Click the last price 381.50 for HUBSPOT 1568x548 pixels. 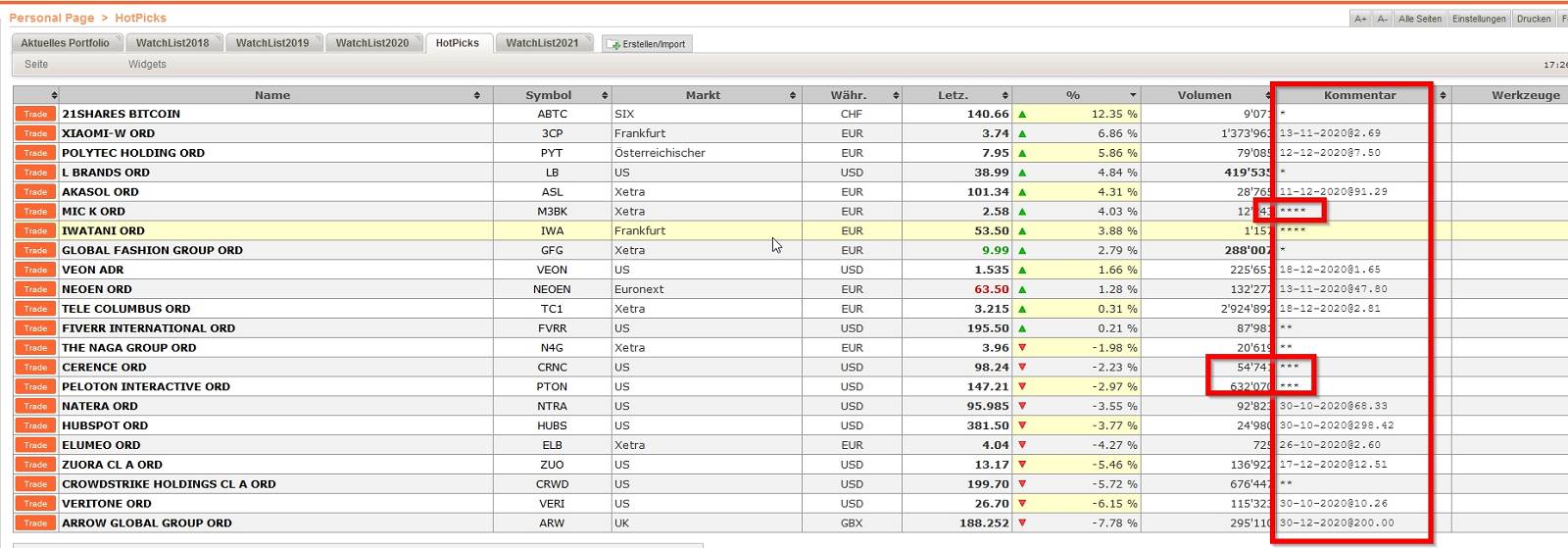tap(988, 425)
